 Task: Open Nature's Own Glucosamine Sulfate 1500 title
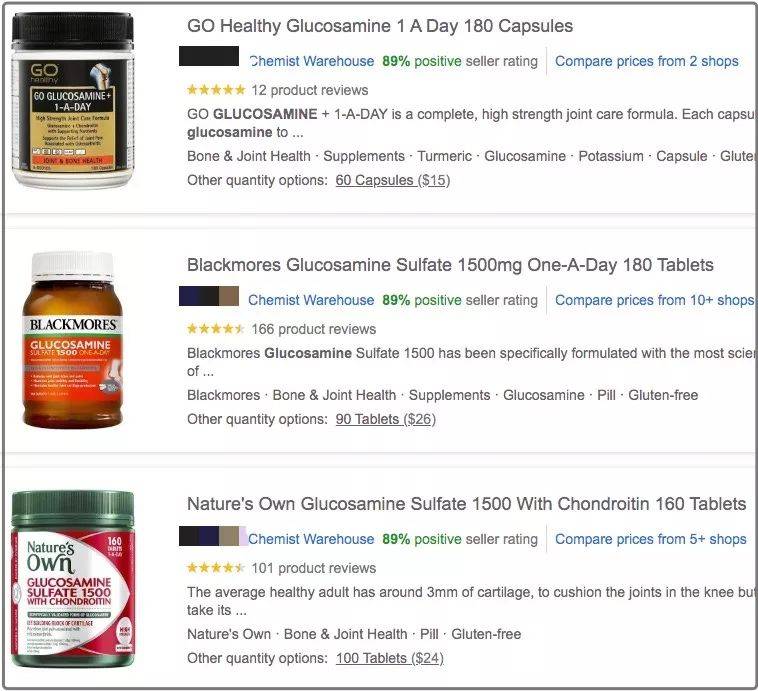(466, 503)
